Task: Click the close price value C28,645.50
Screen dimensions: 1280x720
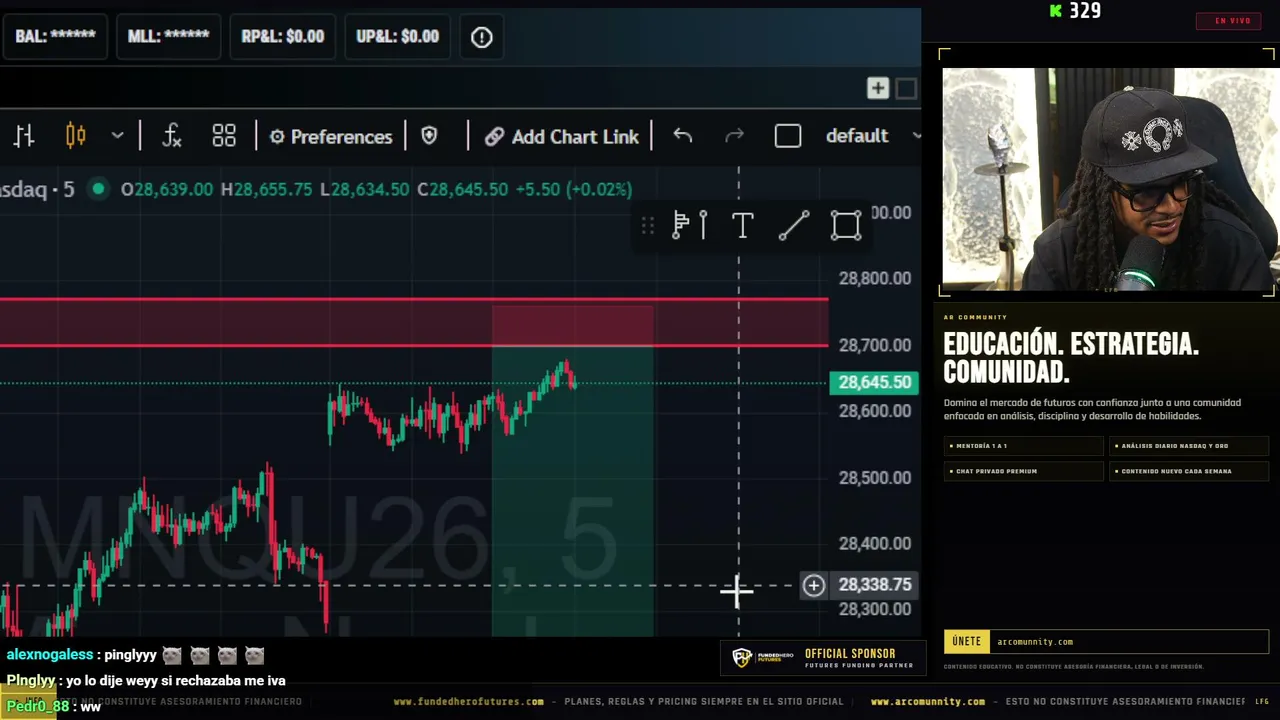Action: pos(462,190)
